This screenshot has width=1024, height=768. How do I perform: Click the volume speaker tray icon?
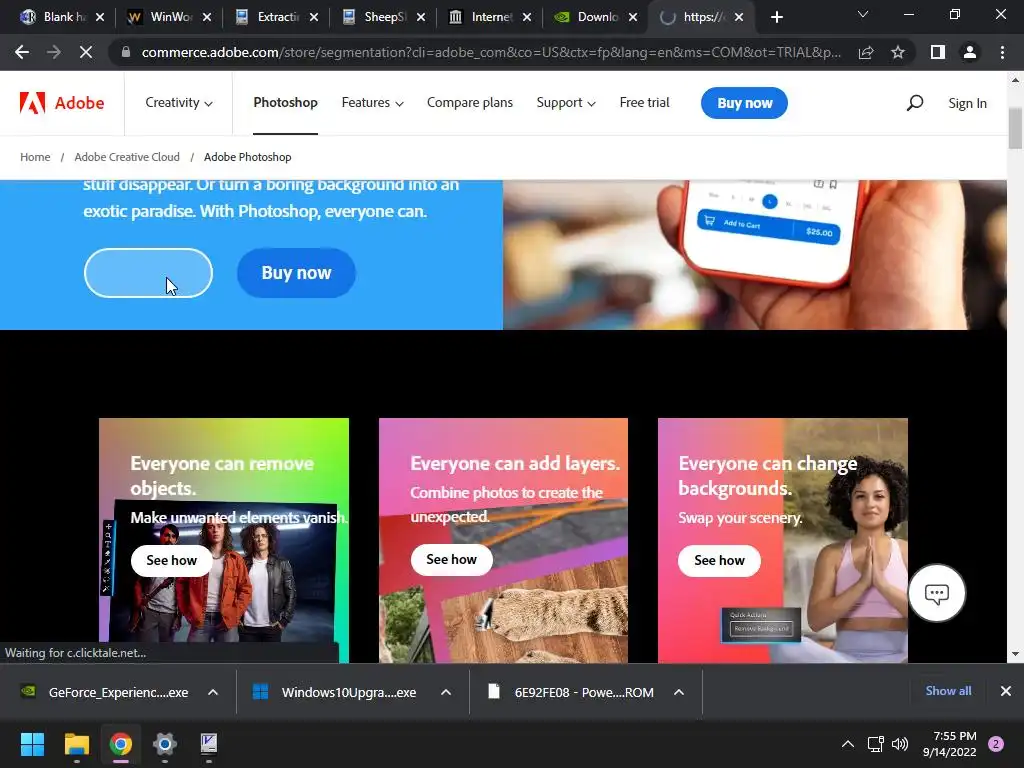click(x=900, y=744)
